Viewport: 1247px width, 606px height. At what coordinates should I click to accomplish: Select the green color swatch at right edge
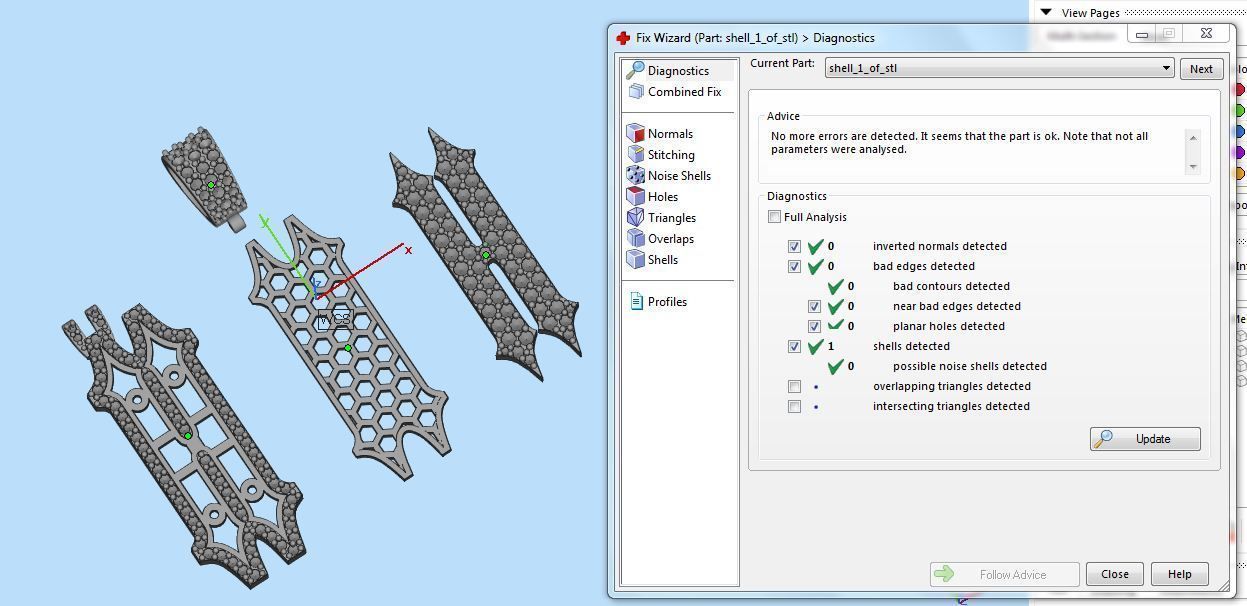(x=1240, y=110)
